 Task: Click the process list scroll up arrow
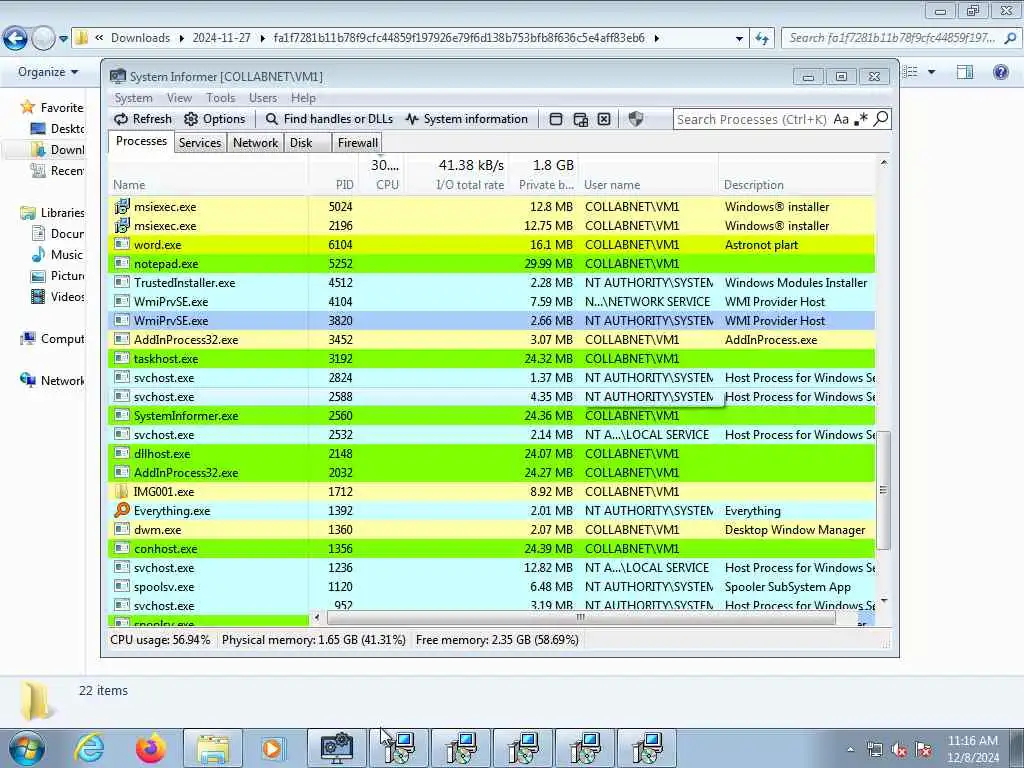[x=884, y=163]
